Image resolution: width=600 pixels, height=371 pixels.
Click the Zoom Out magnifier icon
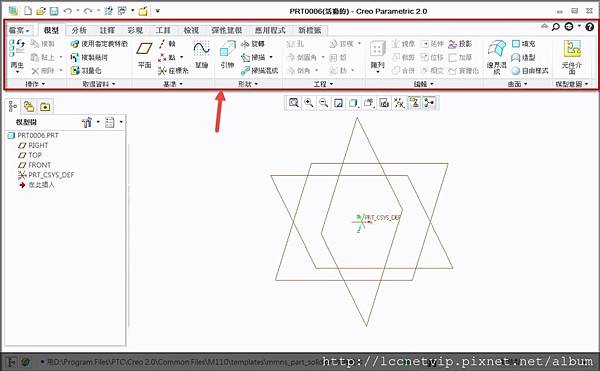coord(324,103)
